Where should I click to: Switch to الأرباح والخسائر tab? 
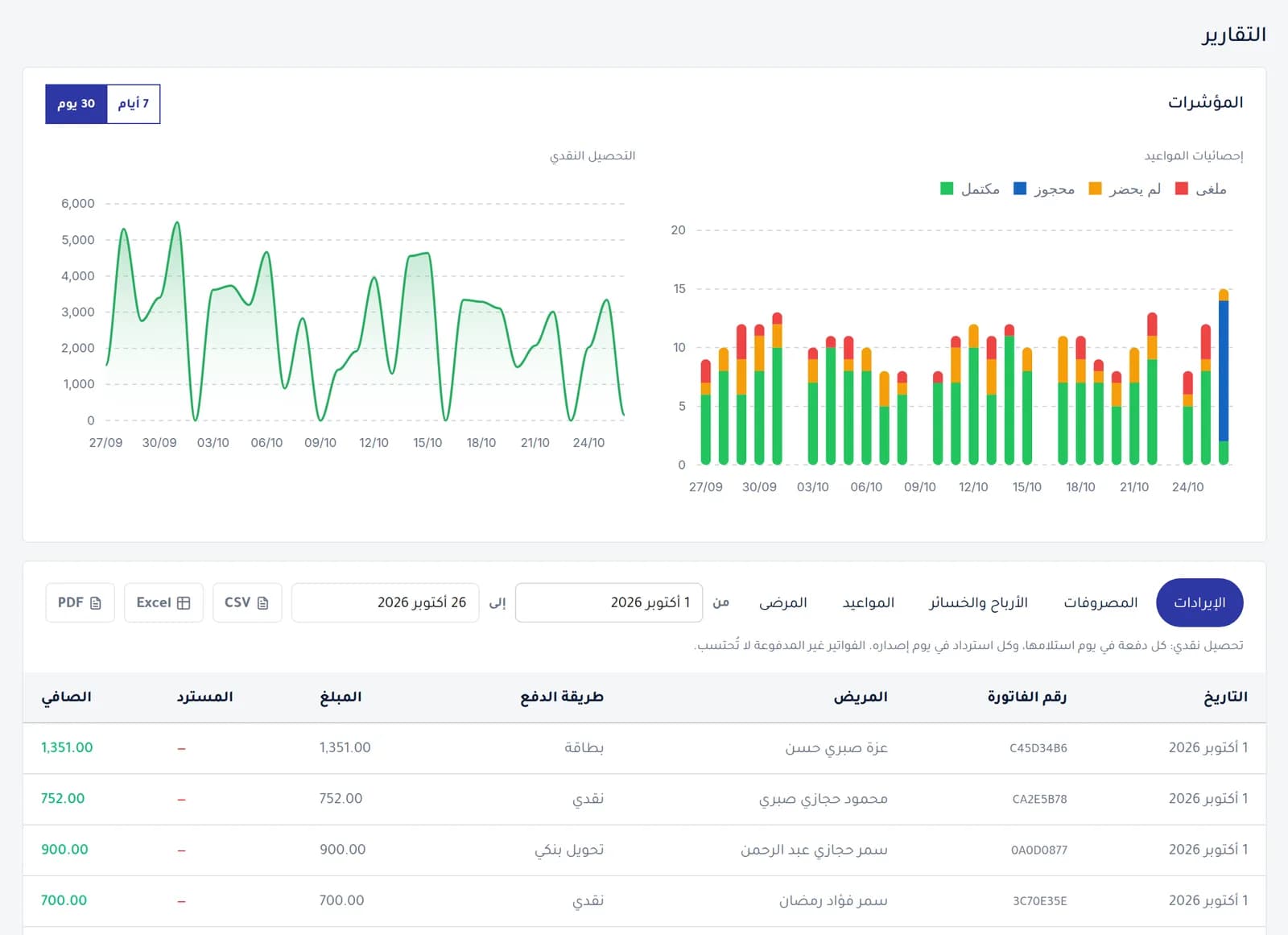click(978, 602)
